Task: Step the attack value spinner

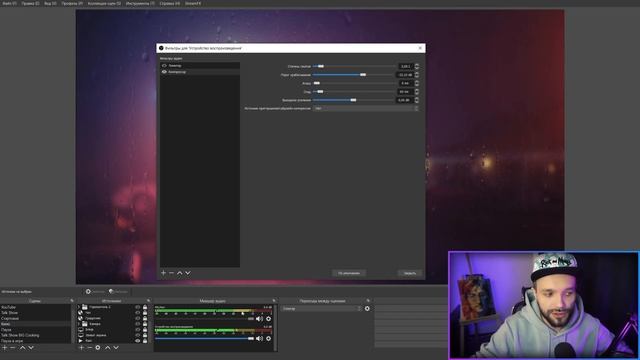Action: click(x=417, y=83)
